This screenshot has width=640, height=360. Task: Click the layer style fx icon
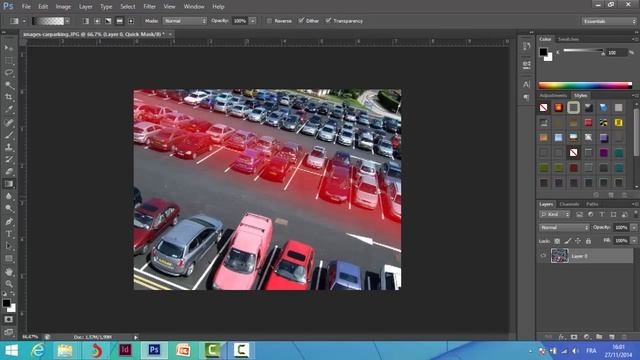(562, 337)
